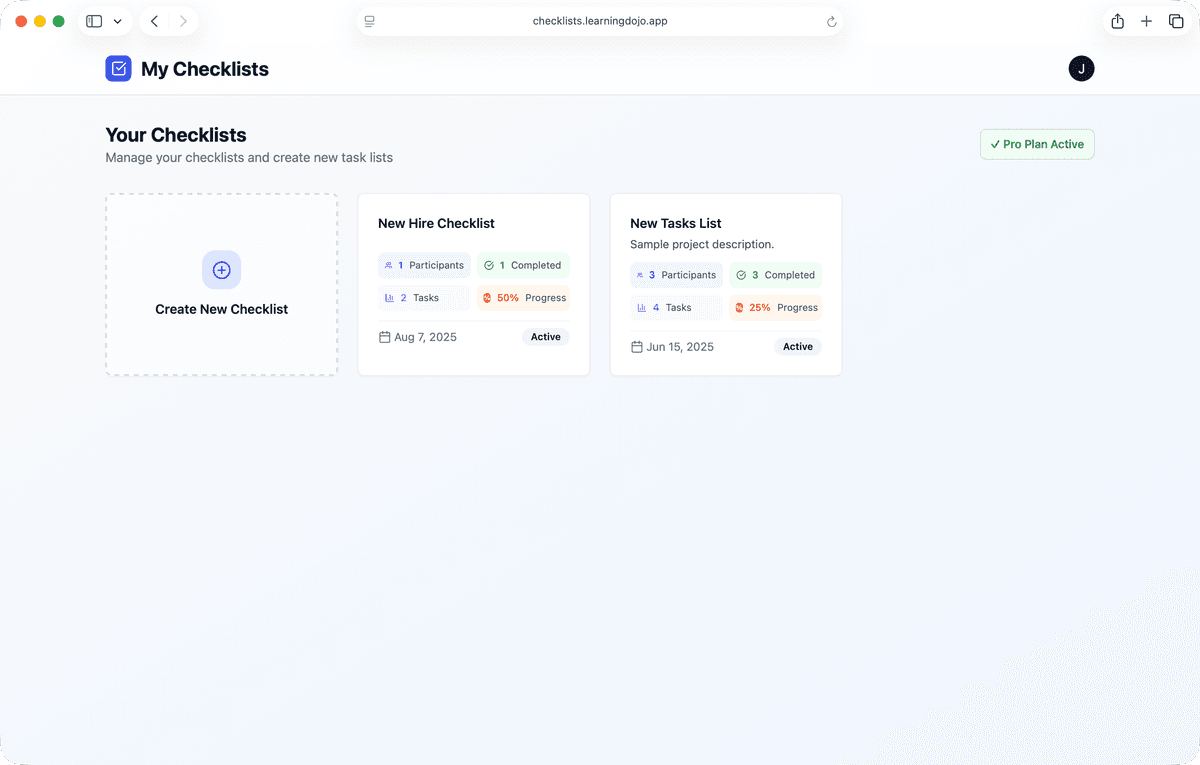Viewport: 1200px width, 765px height.
Task: Click the 'Sample project description.' text
Action: click(x=702, y=244)
